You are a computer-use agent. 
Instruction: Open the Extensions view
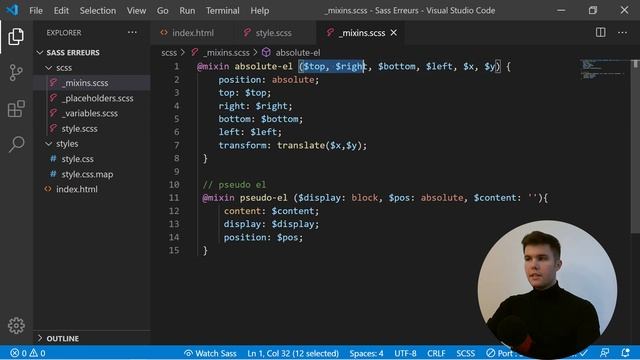16,109
